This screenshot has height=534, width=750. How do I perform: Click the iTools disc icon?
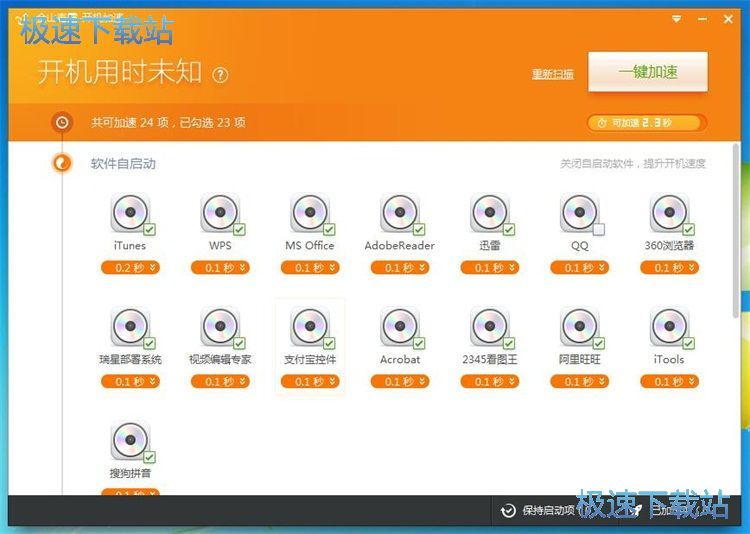[669, 326]
